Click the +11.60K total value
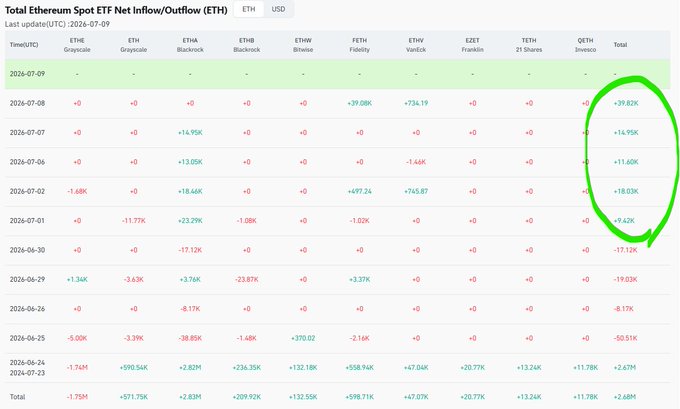Screen dimensions: 680x409 (x=626, y=162)
